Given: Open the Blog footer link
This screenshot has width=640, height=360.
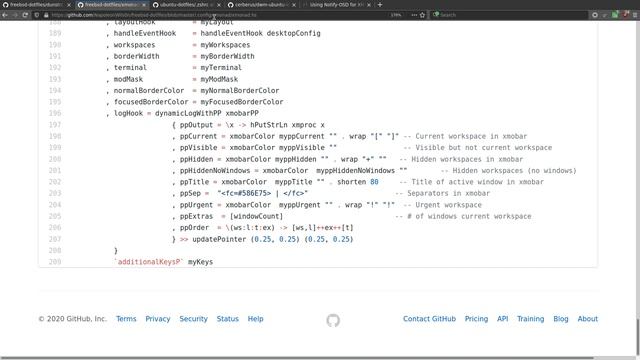Looking at the screenshot, I should click(x=561, y=319).
